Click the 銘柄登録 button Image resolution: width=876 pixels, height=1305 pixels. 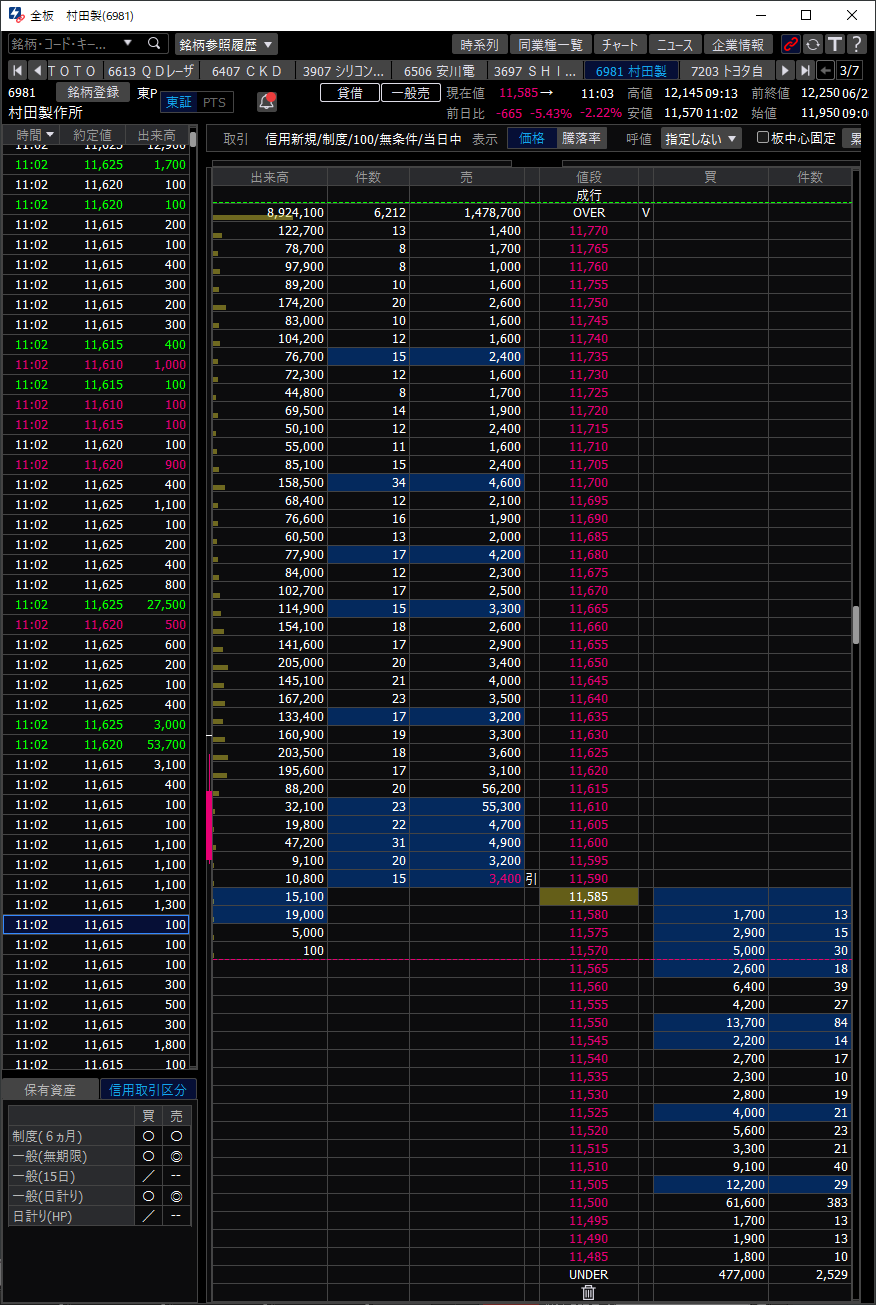[x=93, y=92]
